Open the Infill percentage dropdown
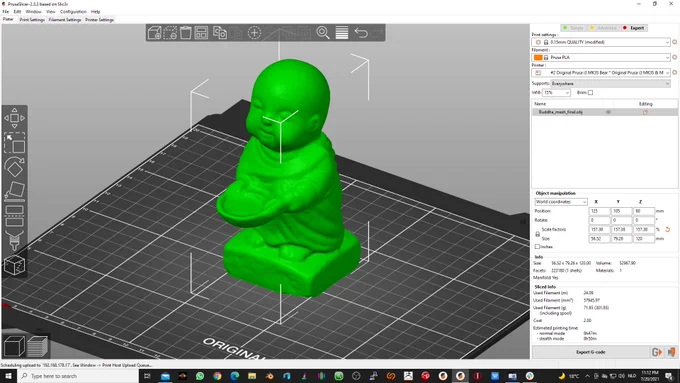 coord(556,93)
